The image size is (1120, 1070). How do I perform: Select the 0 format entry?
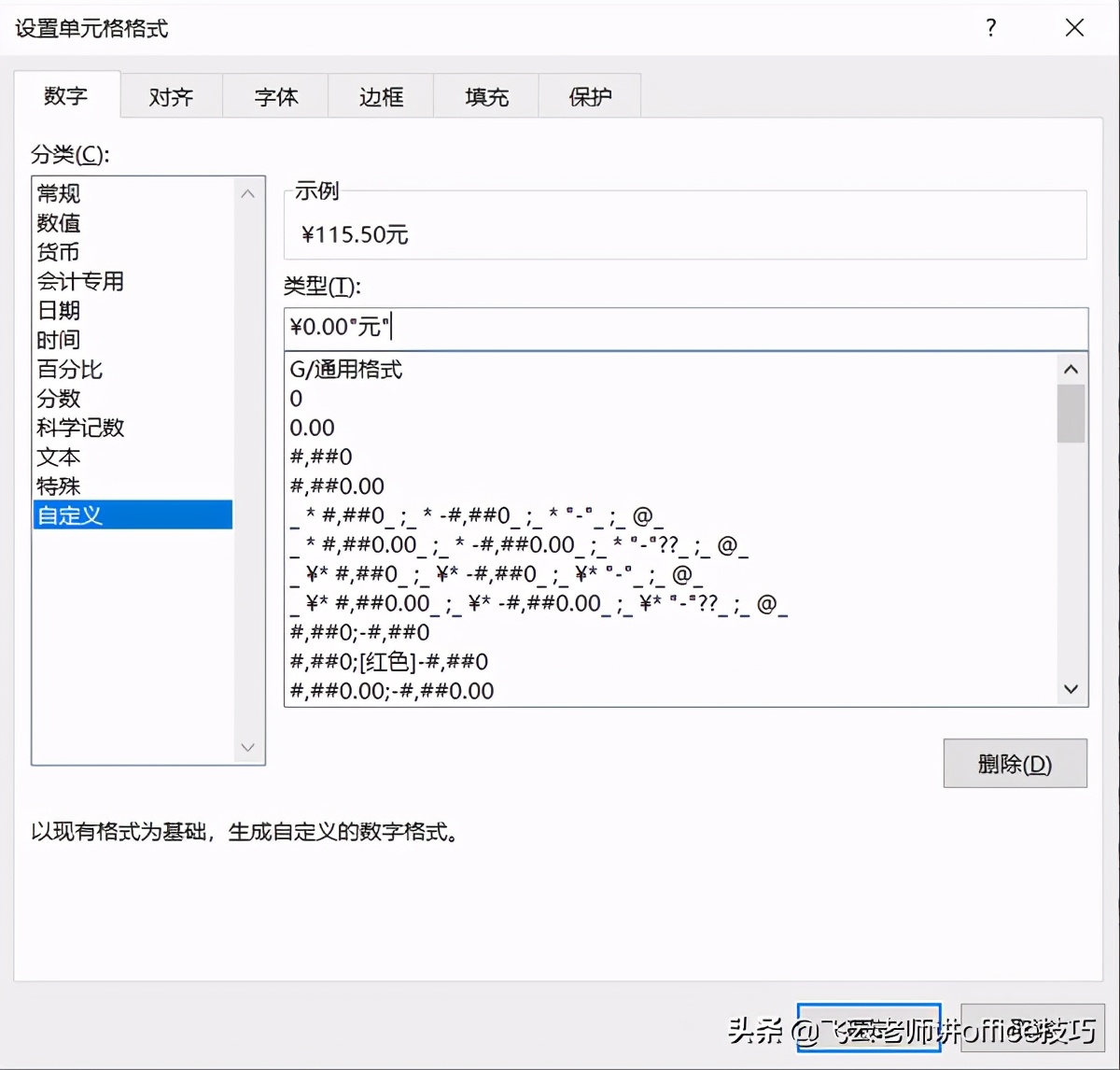pyautogui.click(x=670, y=399)
